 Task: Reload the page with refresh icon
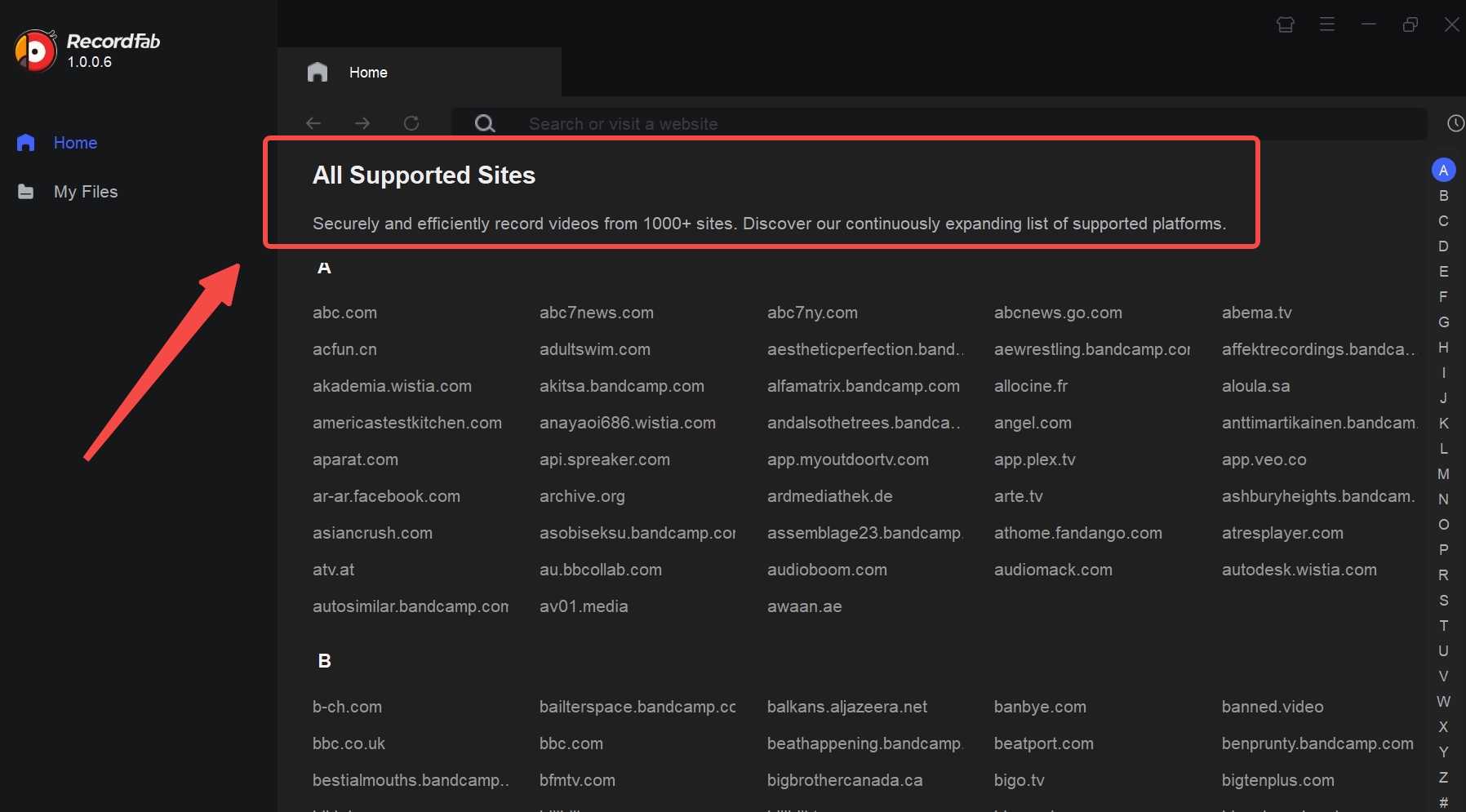point(411,123)
